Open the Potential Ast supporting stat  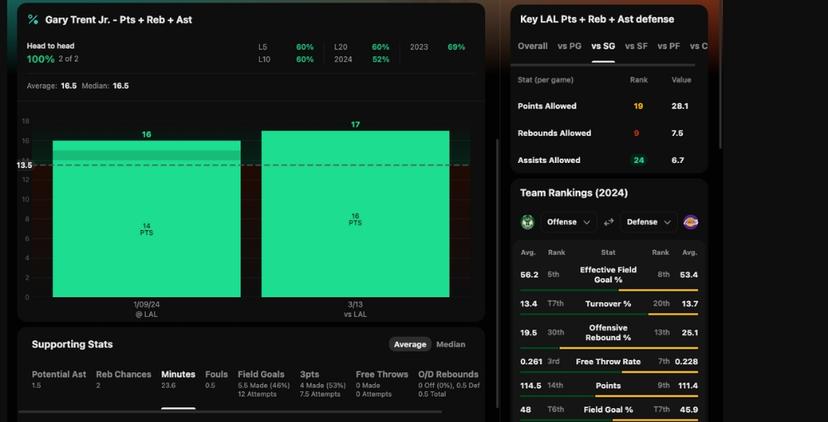(59, 379)
